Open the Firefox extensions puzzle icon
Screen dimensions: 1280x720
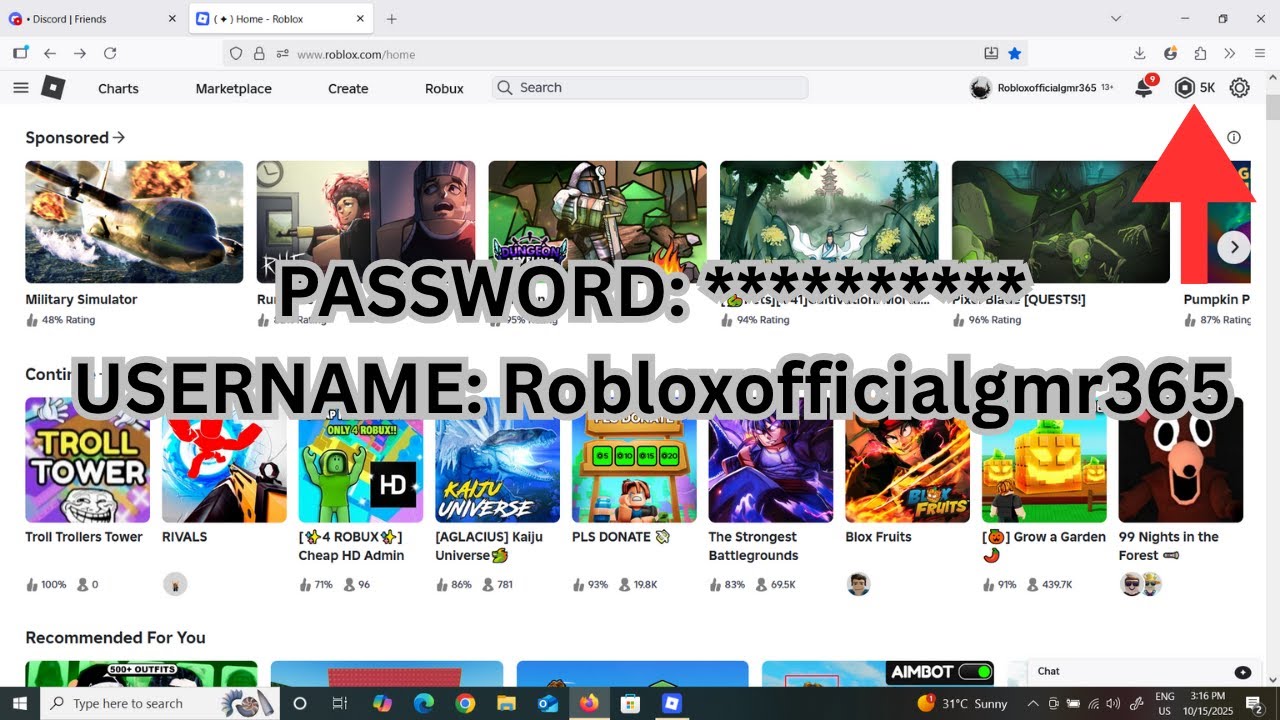pos(1200,53)
